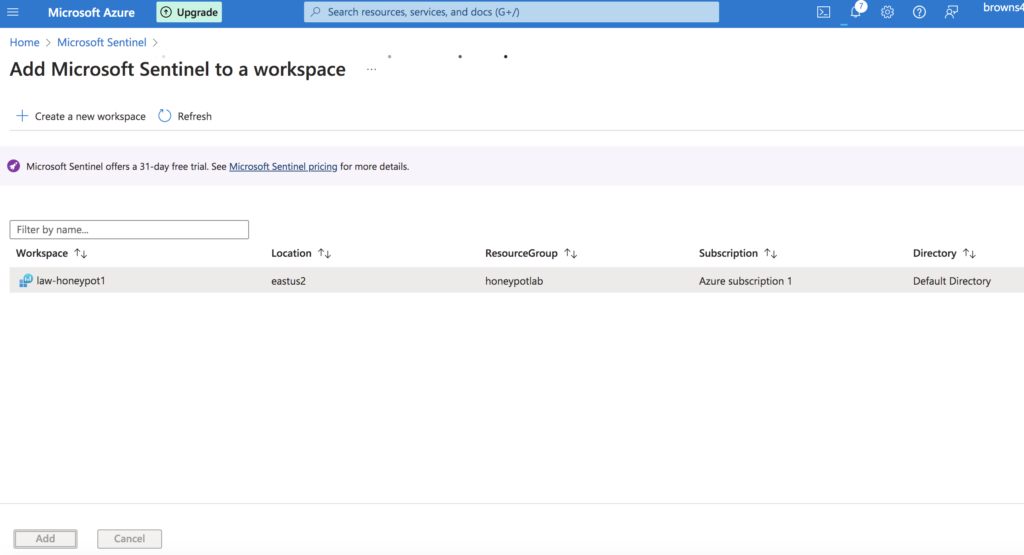Sort by Subscription column
The width and height of the screenshot is (1024, 555).
point(738,253)
